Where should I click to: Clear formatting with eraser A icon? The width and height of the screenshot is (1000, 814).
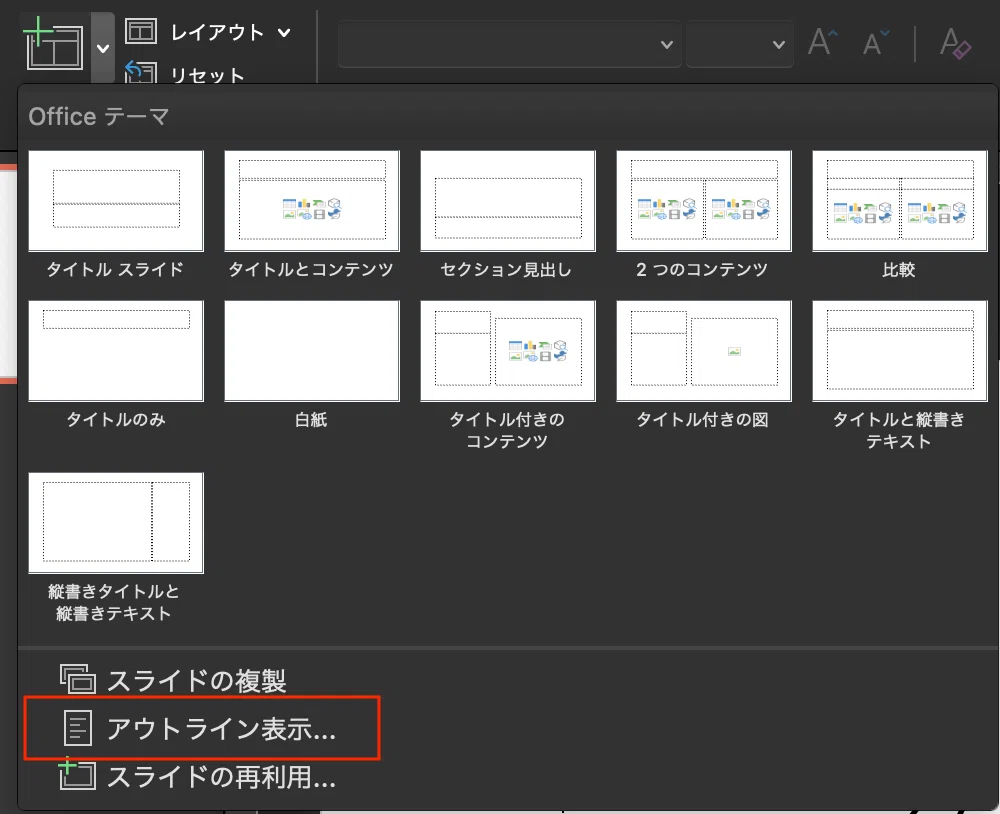click(x=955, y=43)
